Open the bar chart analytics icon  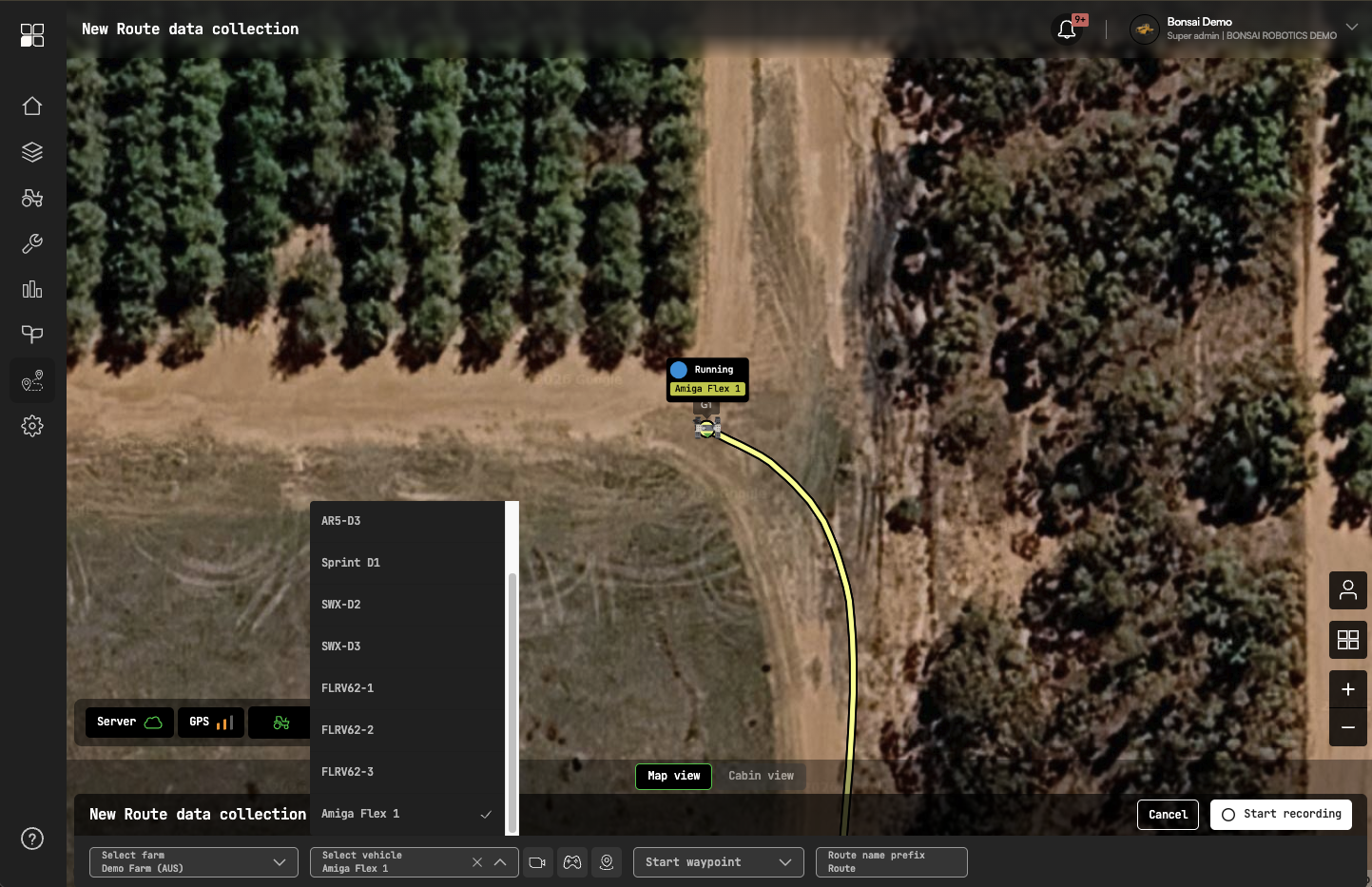click(x=32, y=289)
